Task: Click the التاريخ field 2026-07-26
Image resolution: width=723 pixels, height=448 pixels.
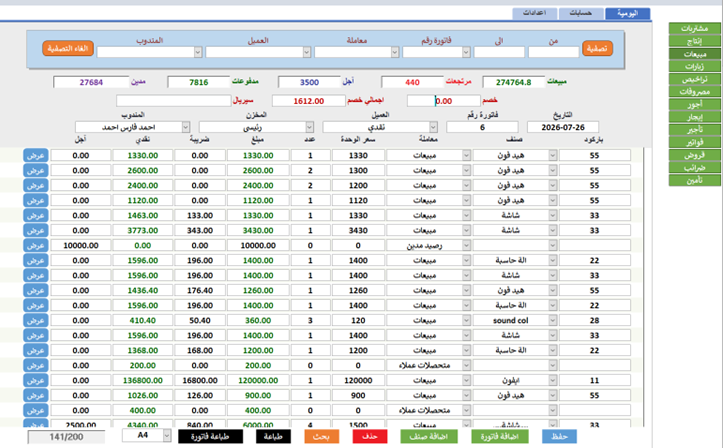Action: [x=563, y=127]
